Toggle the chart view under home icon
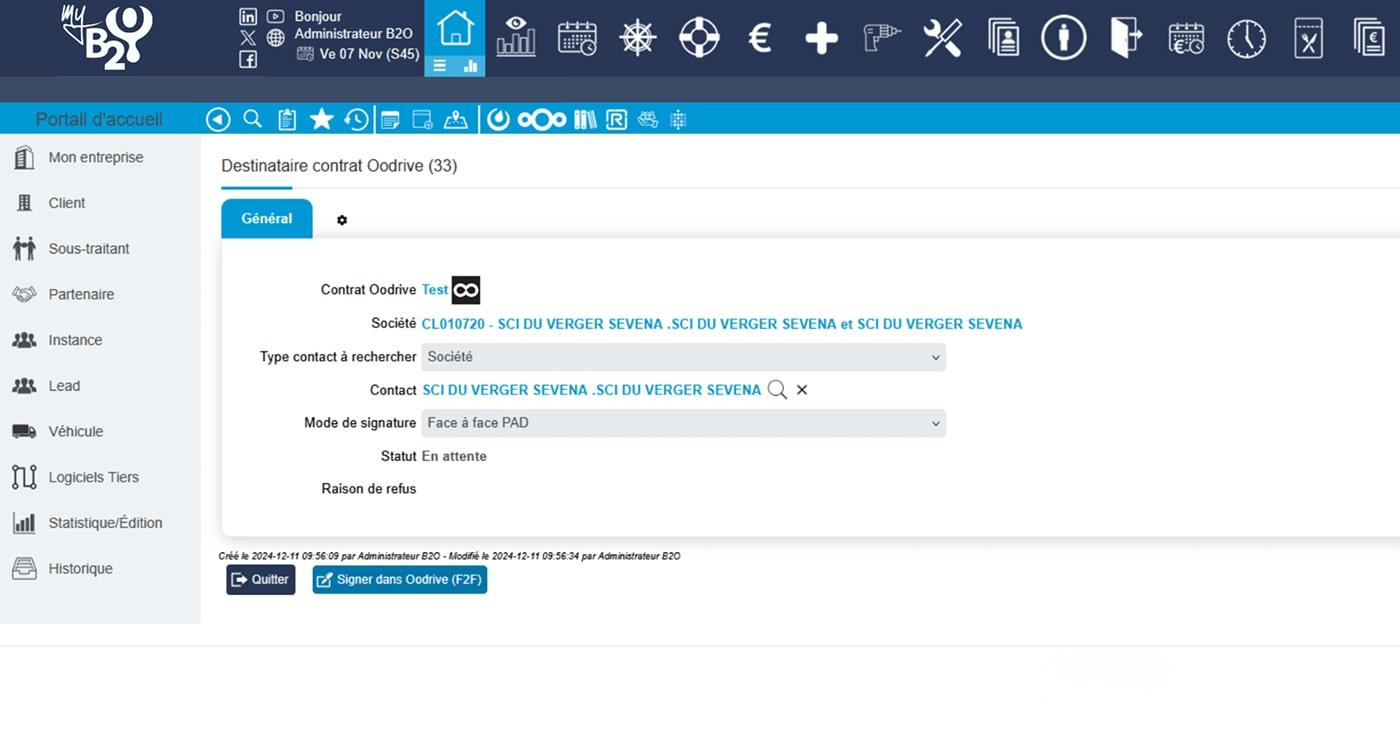1400x752 pixels. pos(470,66)
